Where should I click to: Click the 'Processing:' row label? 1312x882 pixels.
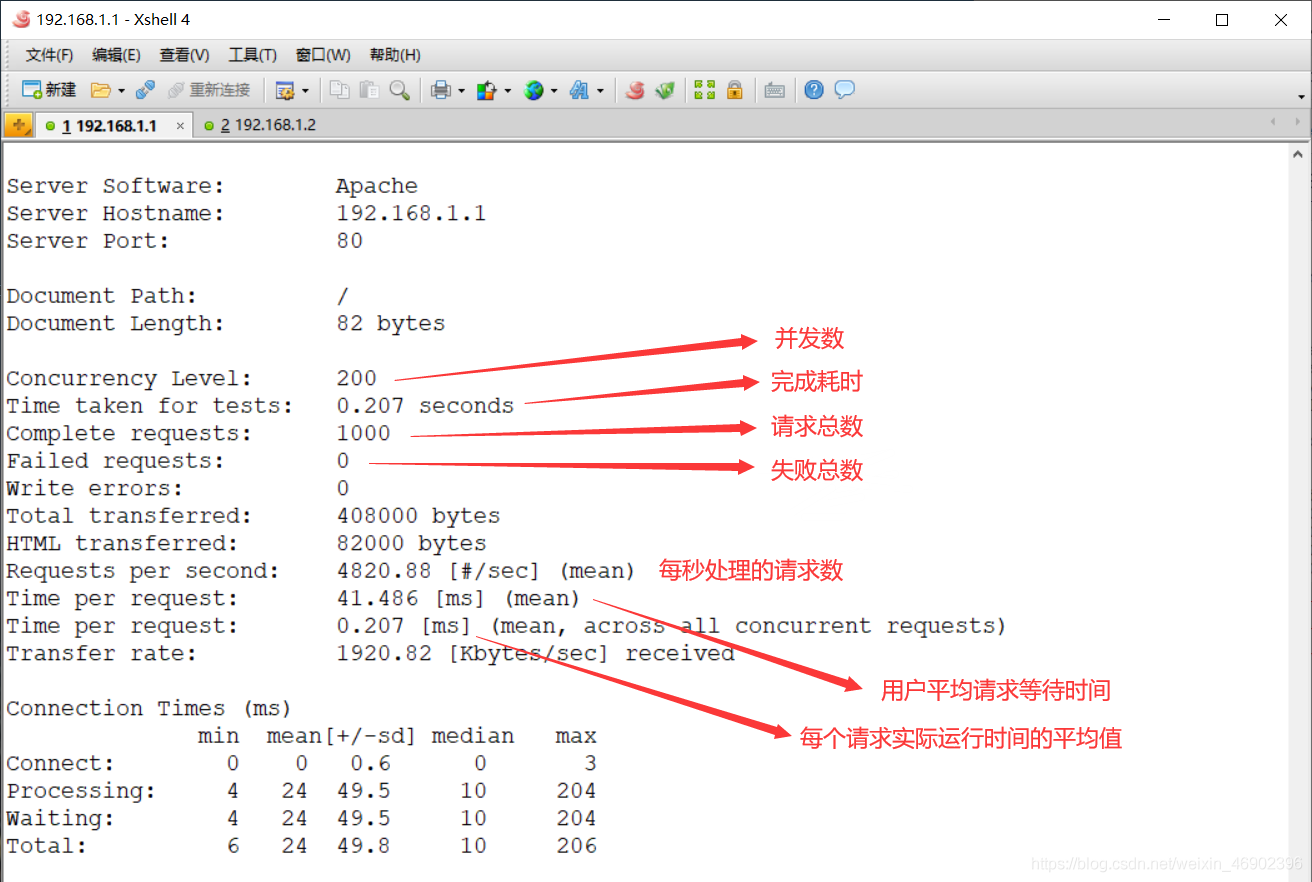point(81,791)
